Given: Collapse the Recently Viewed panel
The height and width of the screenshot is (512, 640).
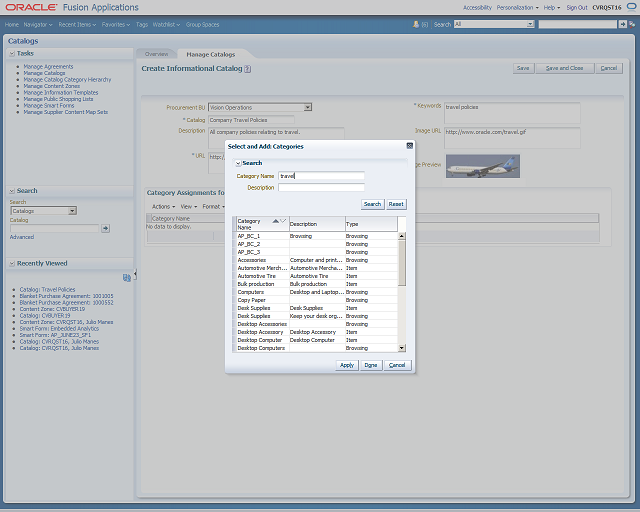Looking at the screenshot, I should (12, 263).
